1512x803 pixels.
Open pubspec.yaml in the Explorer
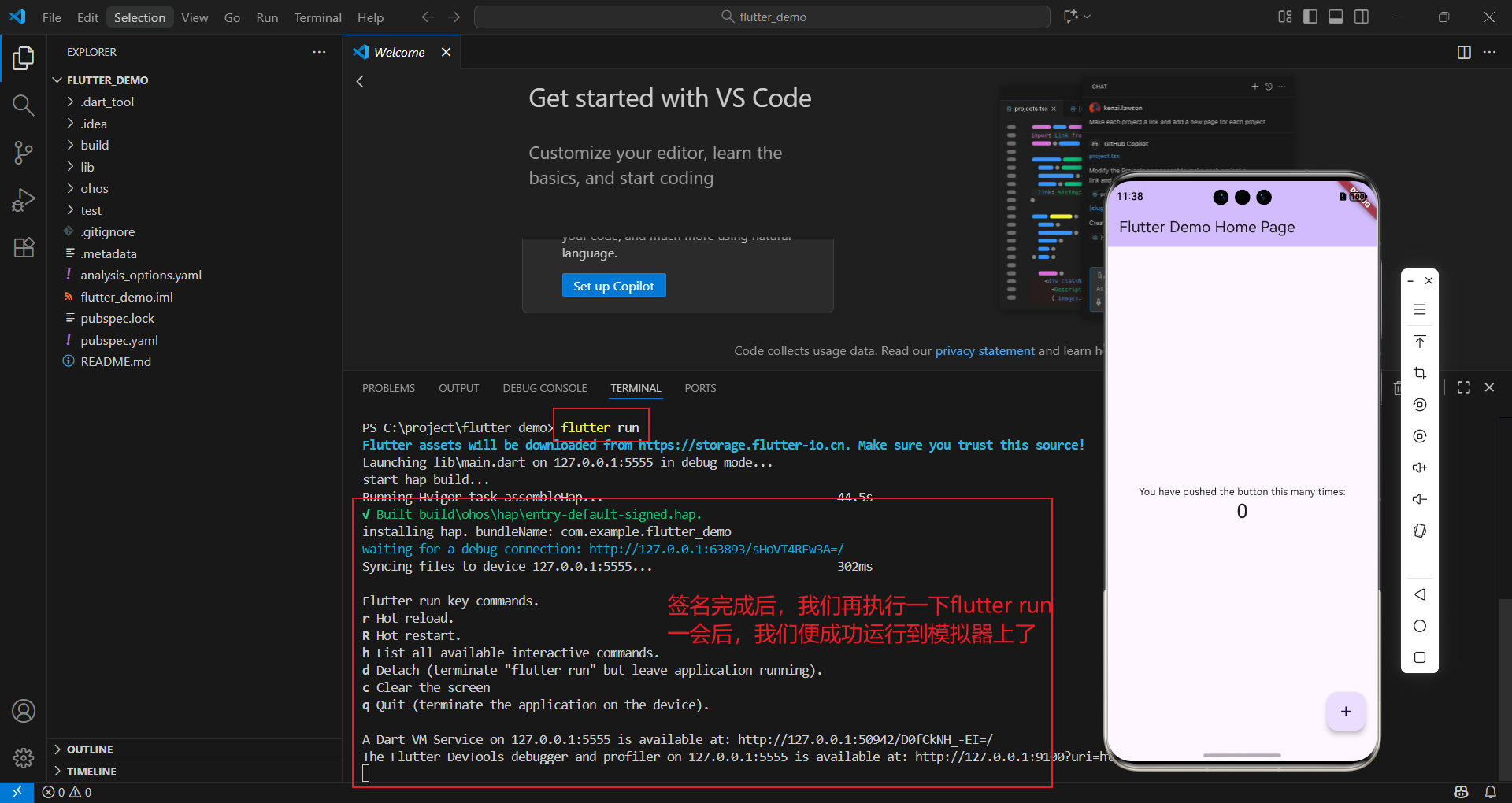(195, 340)
